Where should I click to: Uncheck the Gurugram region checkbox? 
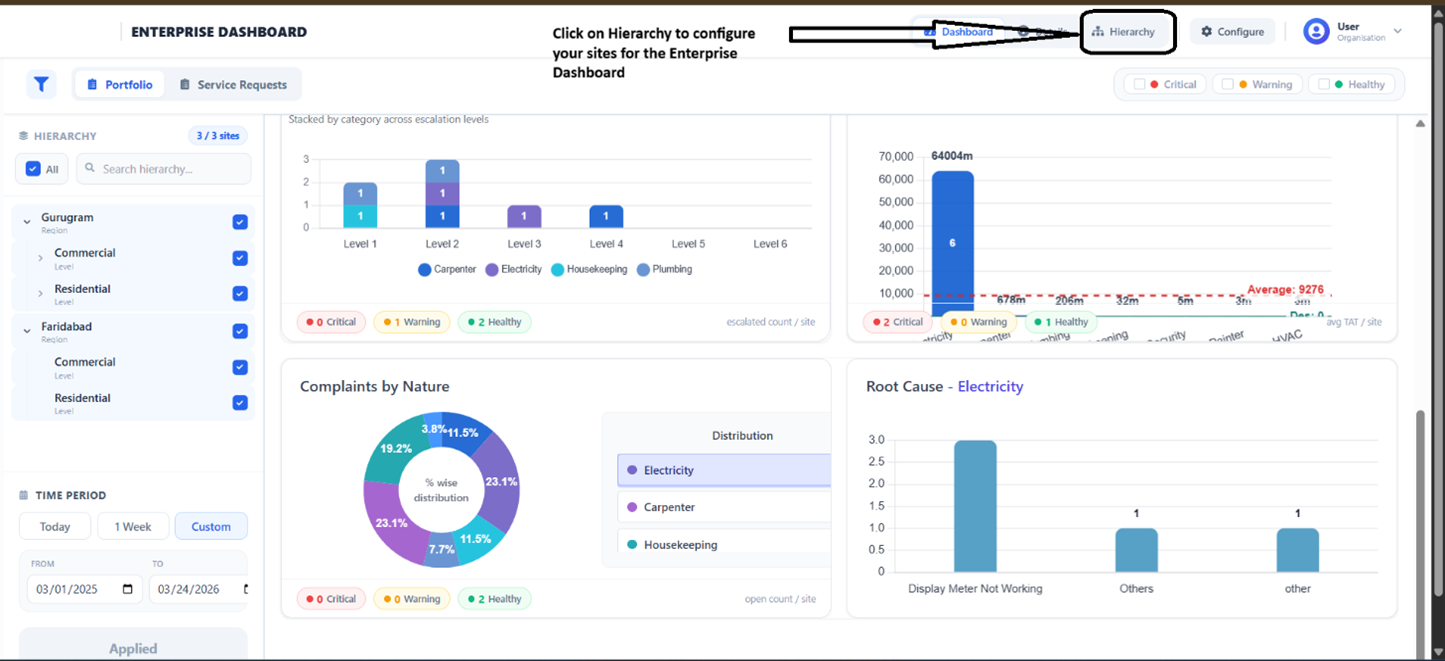tap(240, 222)
